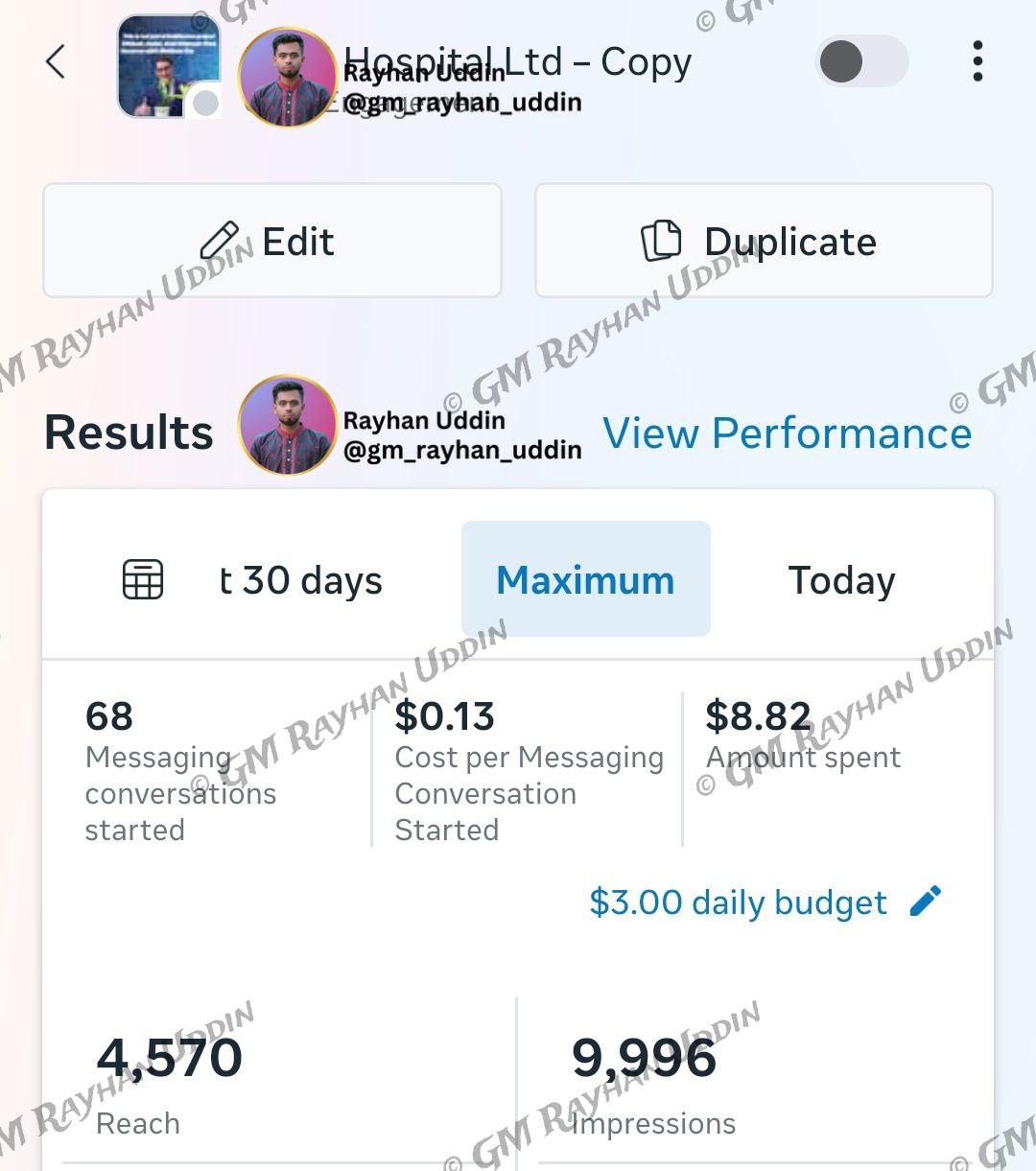Click the copy icon in Duplicate button
The image size is (1036, 1171).
661,241
